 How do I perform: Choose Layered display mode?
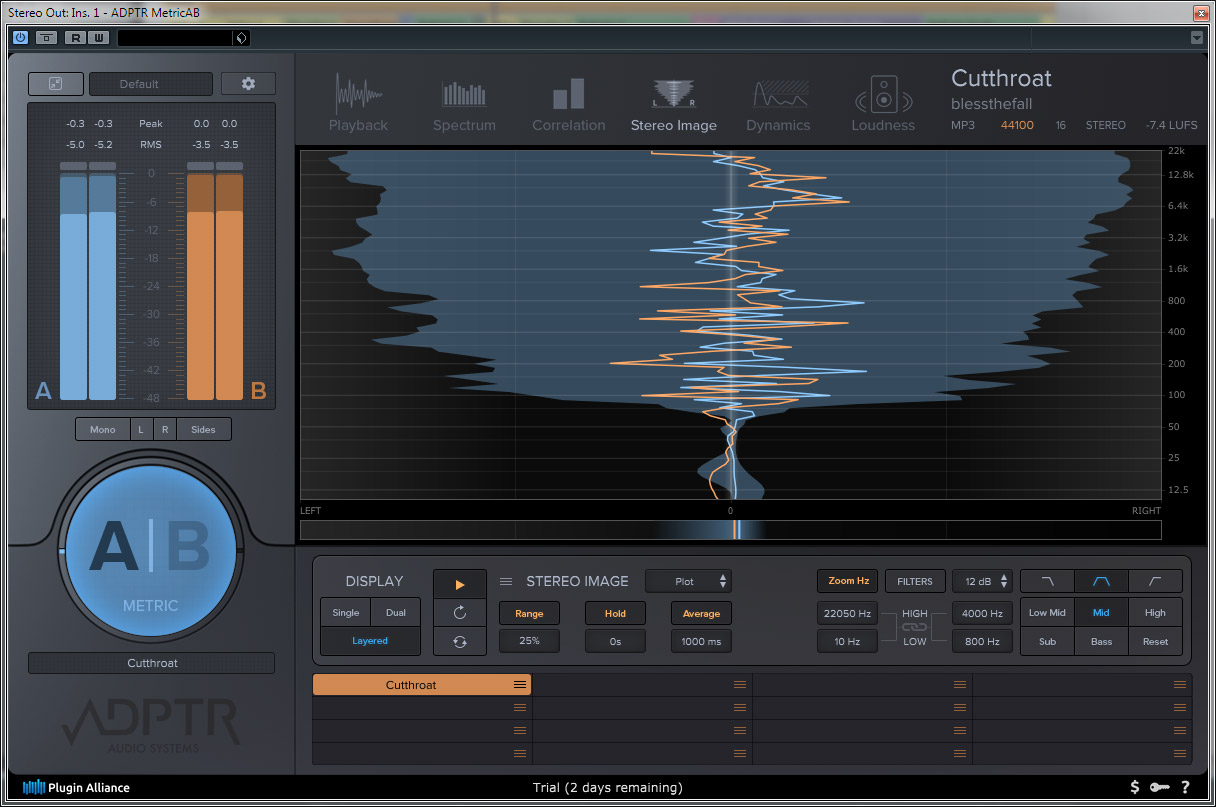(370, 641)
